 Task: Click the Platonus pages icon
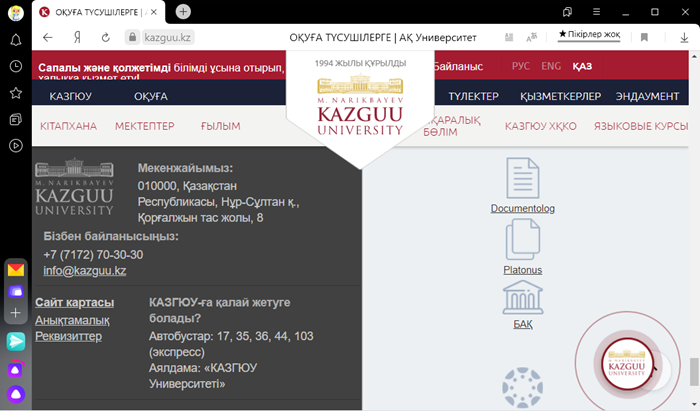[523, 240]
